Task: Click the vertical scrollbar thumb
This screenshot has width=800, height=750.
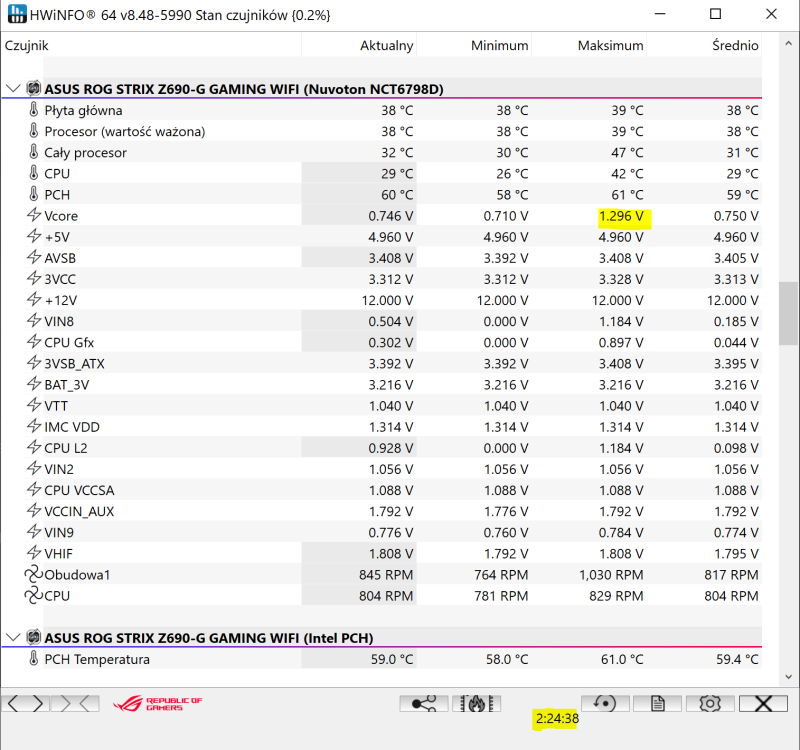Action: [788, 314]
